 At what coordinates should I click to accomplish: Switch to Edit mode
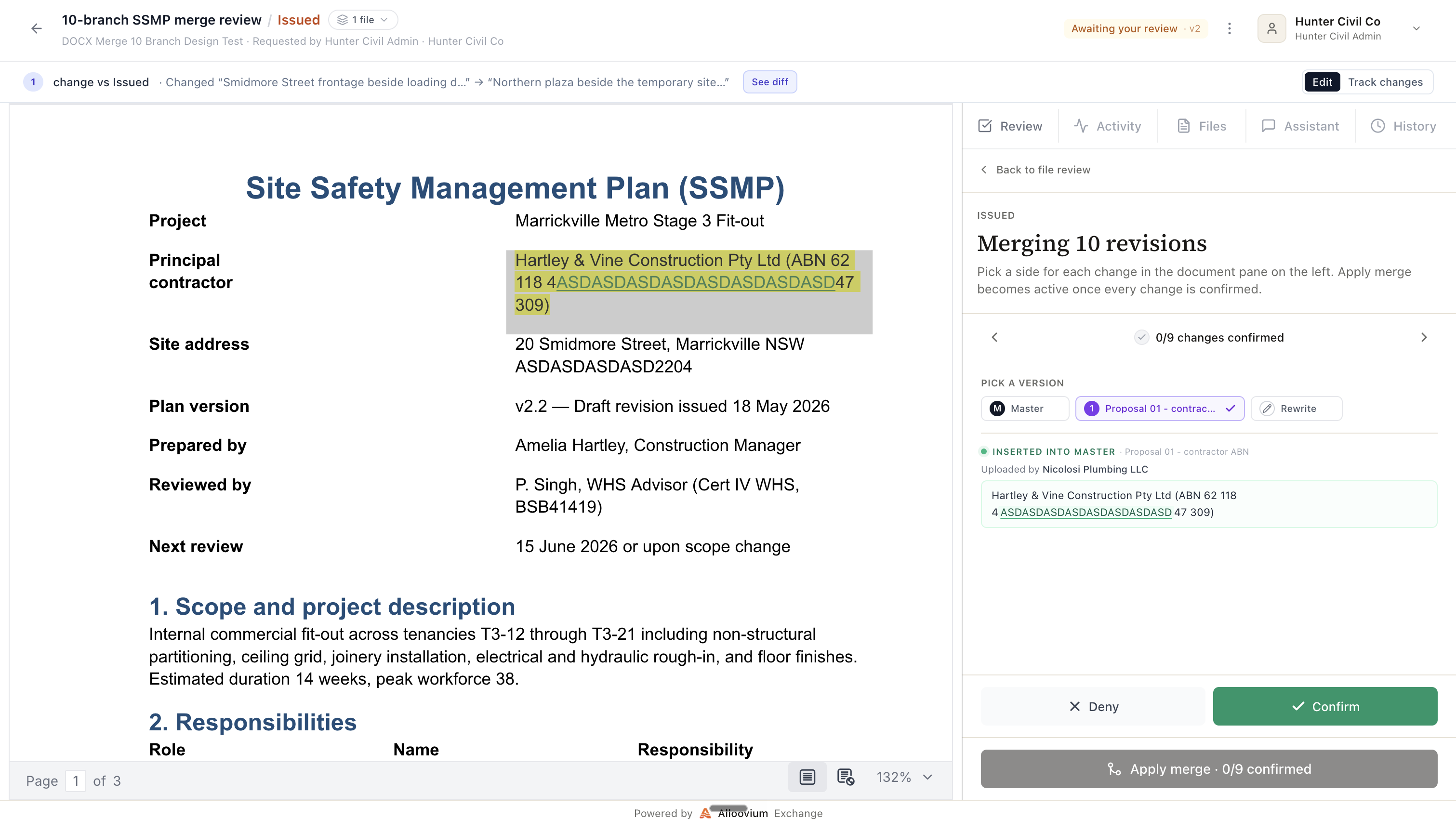coord(1322,82)
